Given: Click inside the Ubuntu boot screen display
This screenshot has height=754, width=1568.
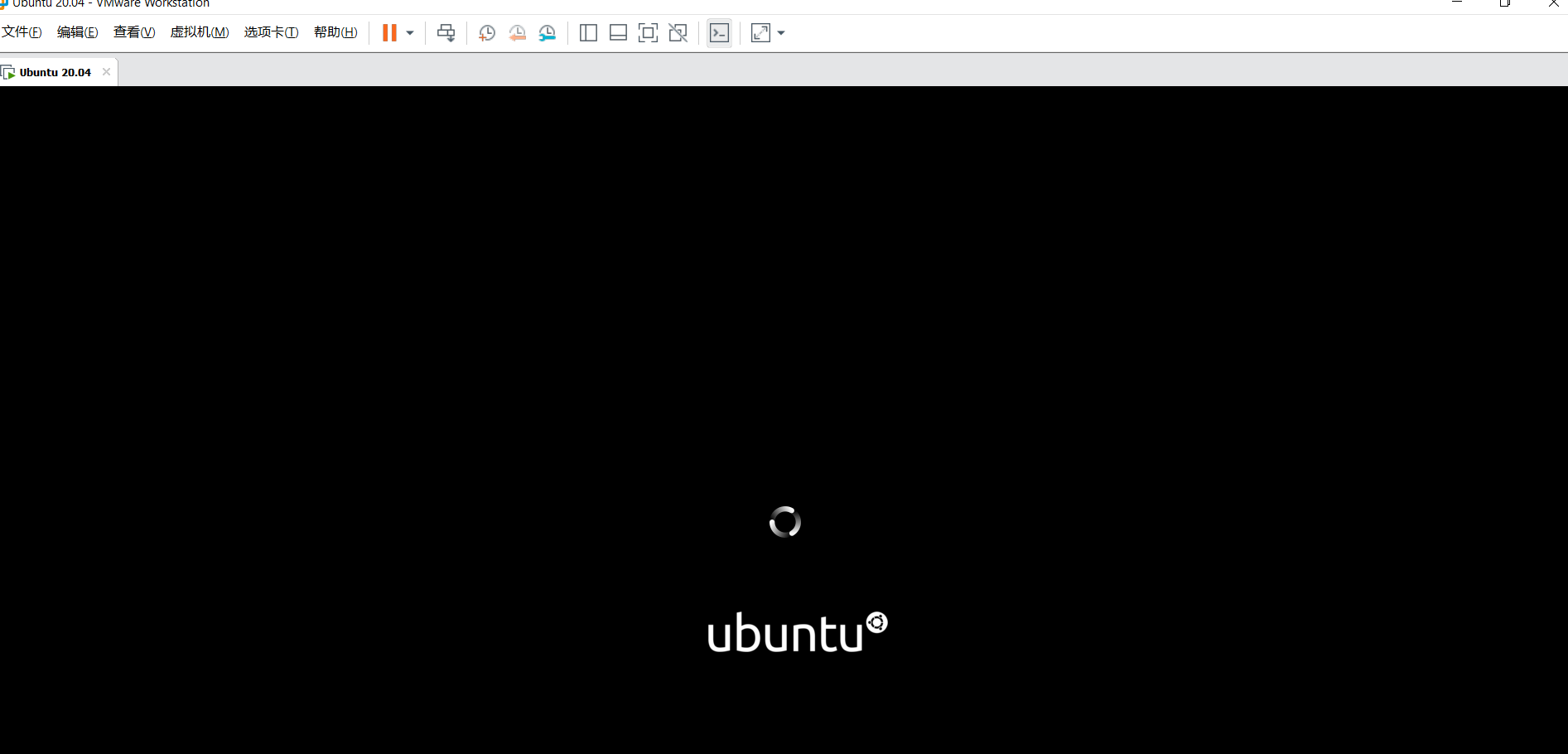Looking at the screenshot, I should coord(784,420).
